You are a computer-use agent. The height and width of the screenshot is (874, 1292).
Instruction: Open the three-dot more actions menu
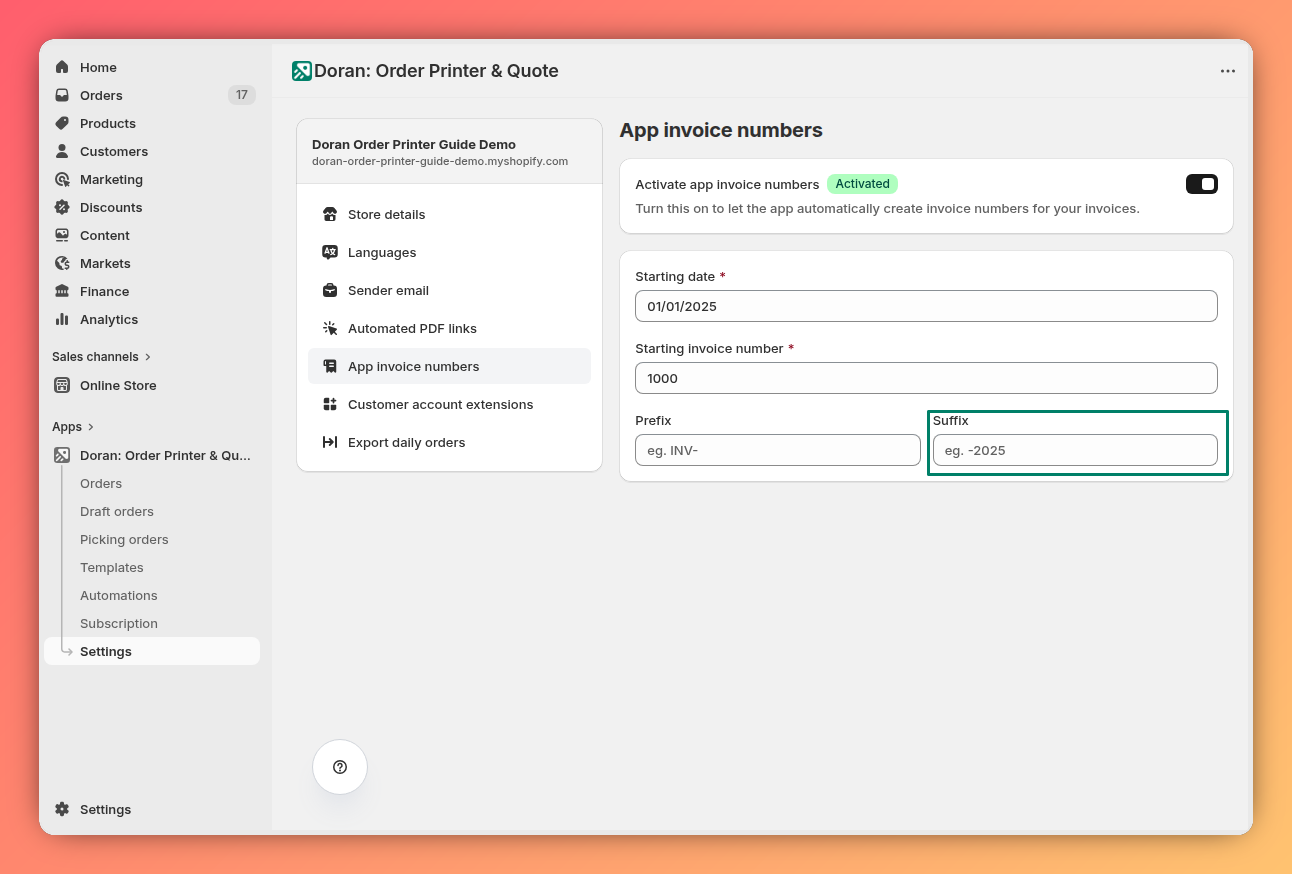[x=1228, y=71]
